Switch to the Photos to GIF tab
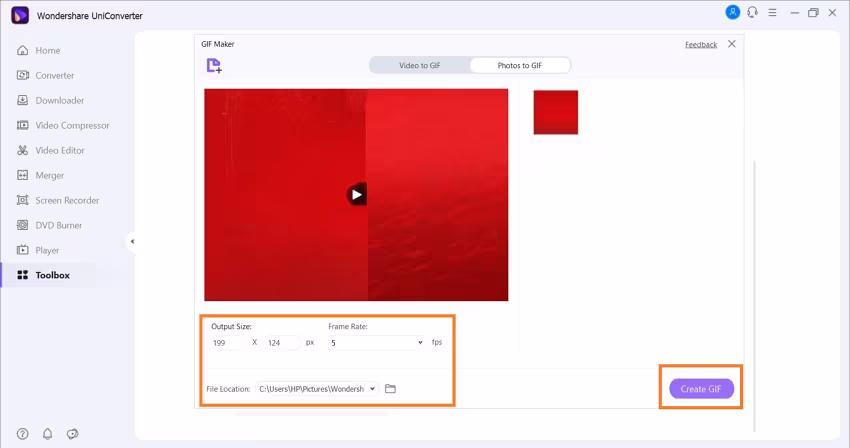850x448 pixels. [520, 65]
